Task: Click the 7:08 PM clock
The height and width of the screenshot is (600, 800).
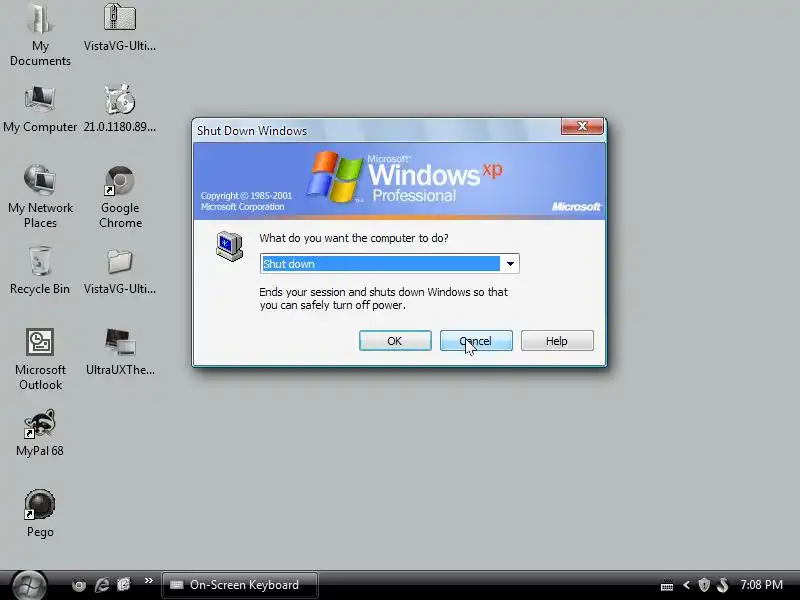Action: coord(762,585)
